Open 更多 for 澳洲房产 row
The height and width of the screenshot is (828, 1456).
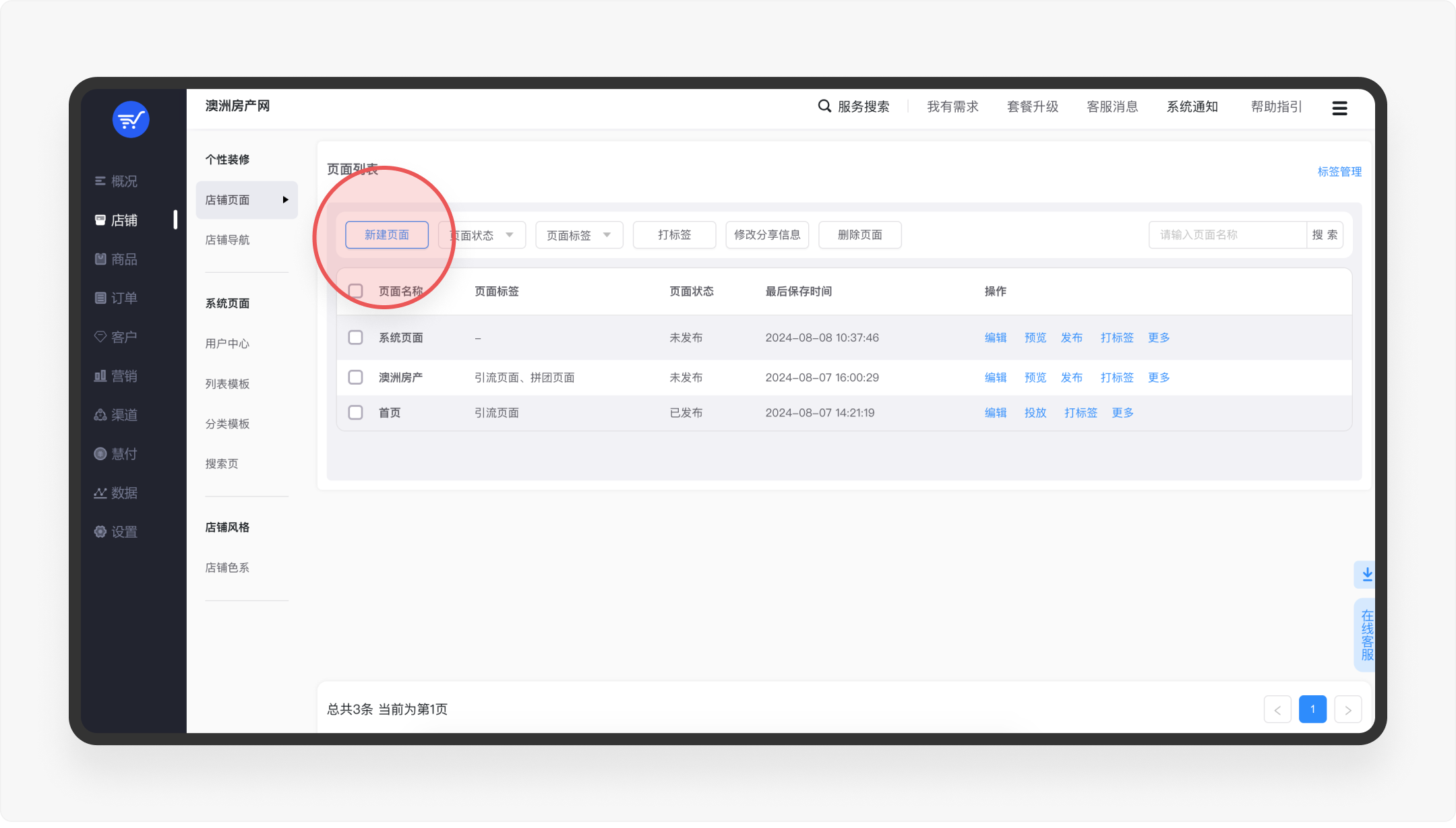[x=1159, y=377]
